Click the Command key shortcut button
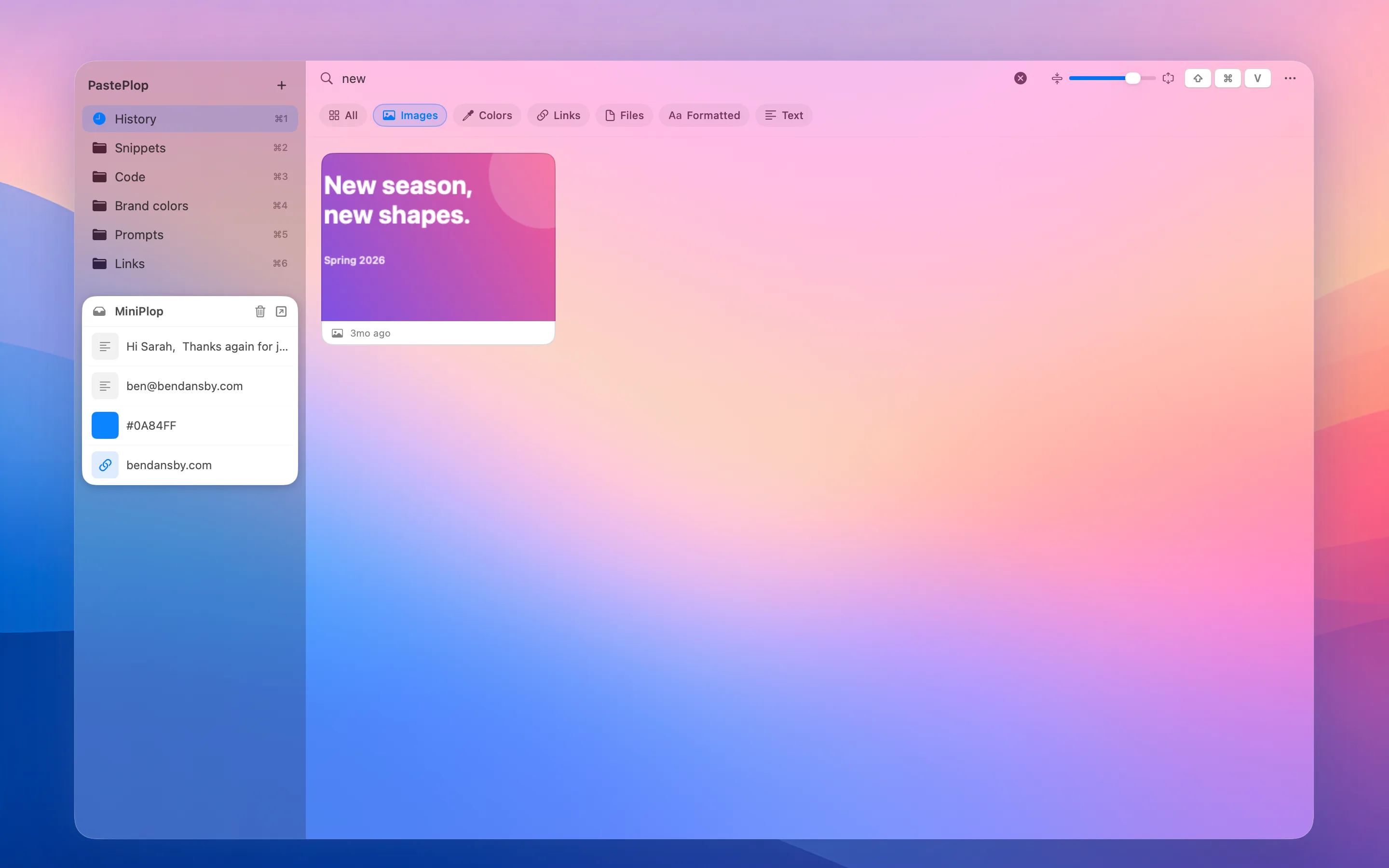The width and height of the screenshot is (1389, 868). [x=1228, y=78]
